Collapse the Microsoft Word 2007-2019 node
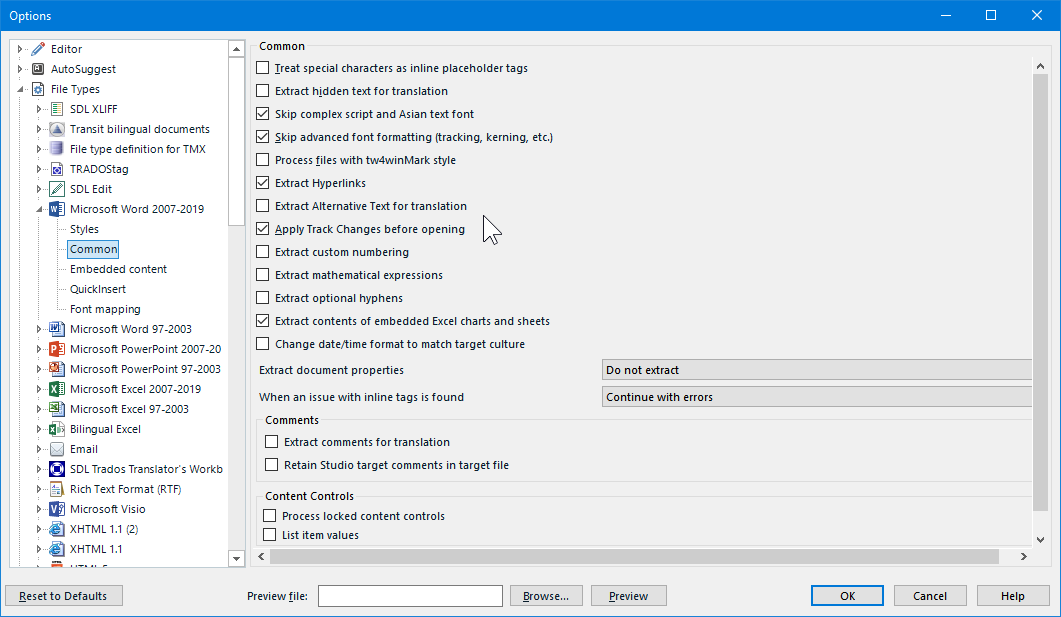 [39, 209]
